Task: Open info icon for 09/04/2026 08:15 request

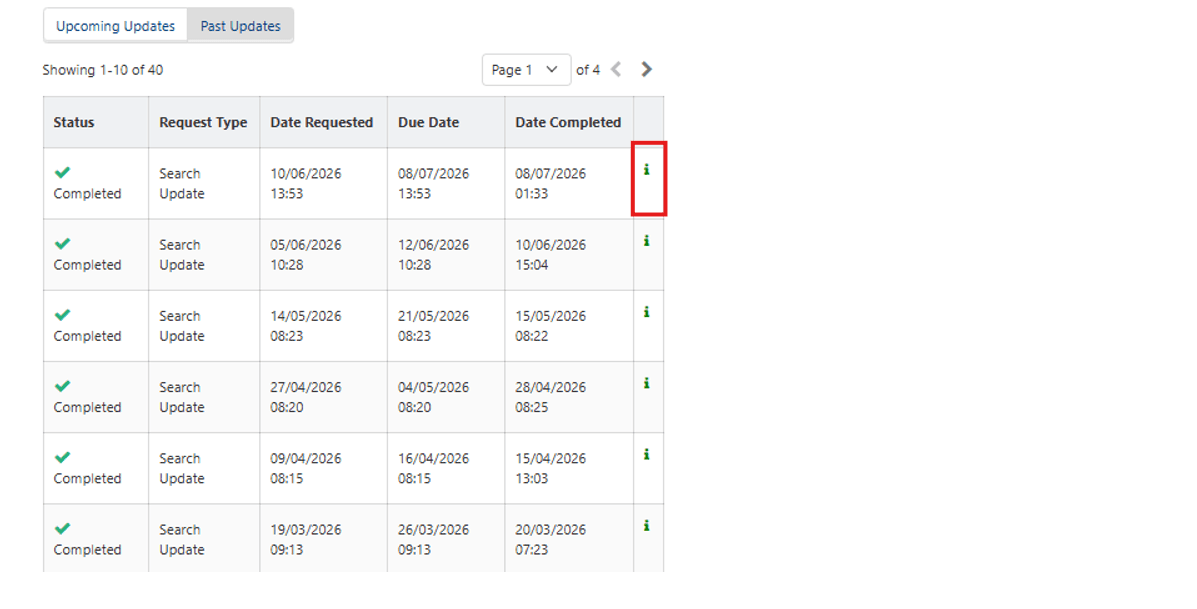Action: 647,454
